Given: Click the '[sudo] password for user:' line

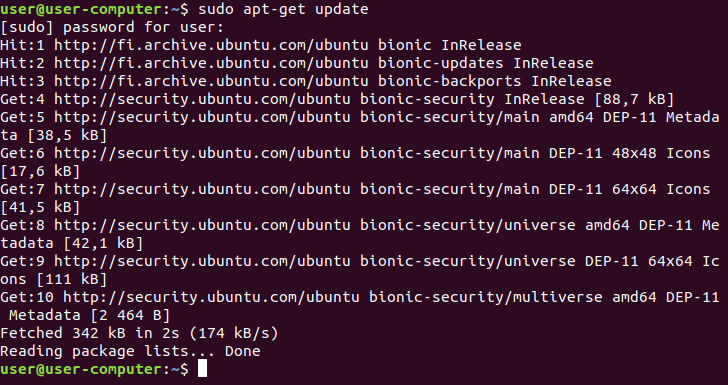Looking at the screenshot, I should click(x=112, y=27).
